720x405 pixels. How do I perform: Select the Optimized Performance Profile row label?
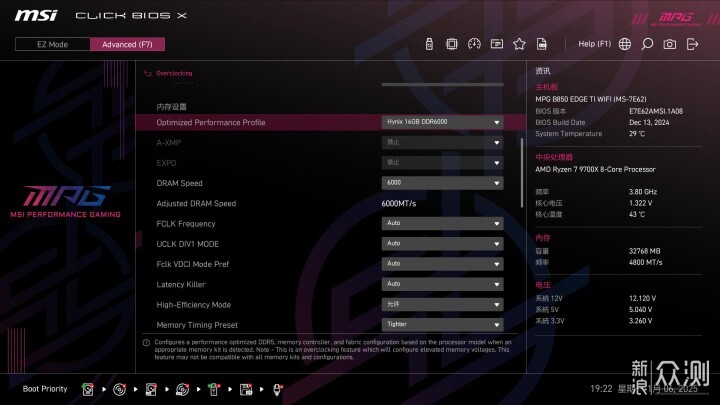211,123
